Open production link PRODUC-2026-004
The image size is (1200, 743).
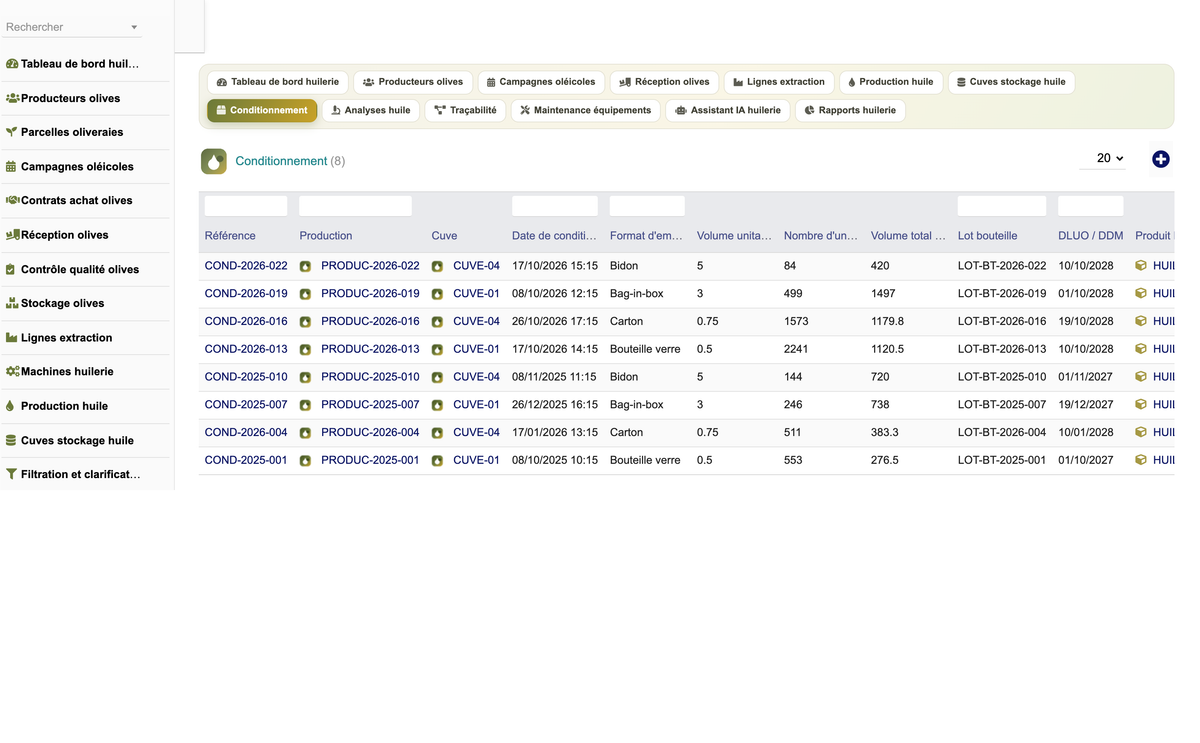[370, 433]
